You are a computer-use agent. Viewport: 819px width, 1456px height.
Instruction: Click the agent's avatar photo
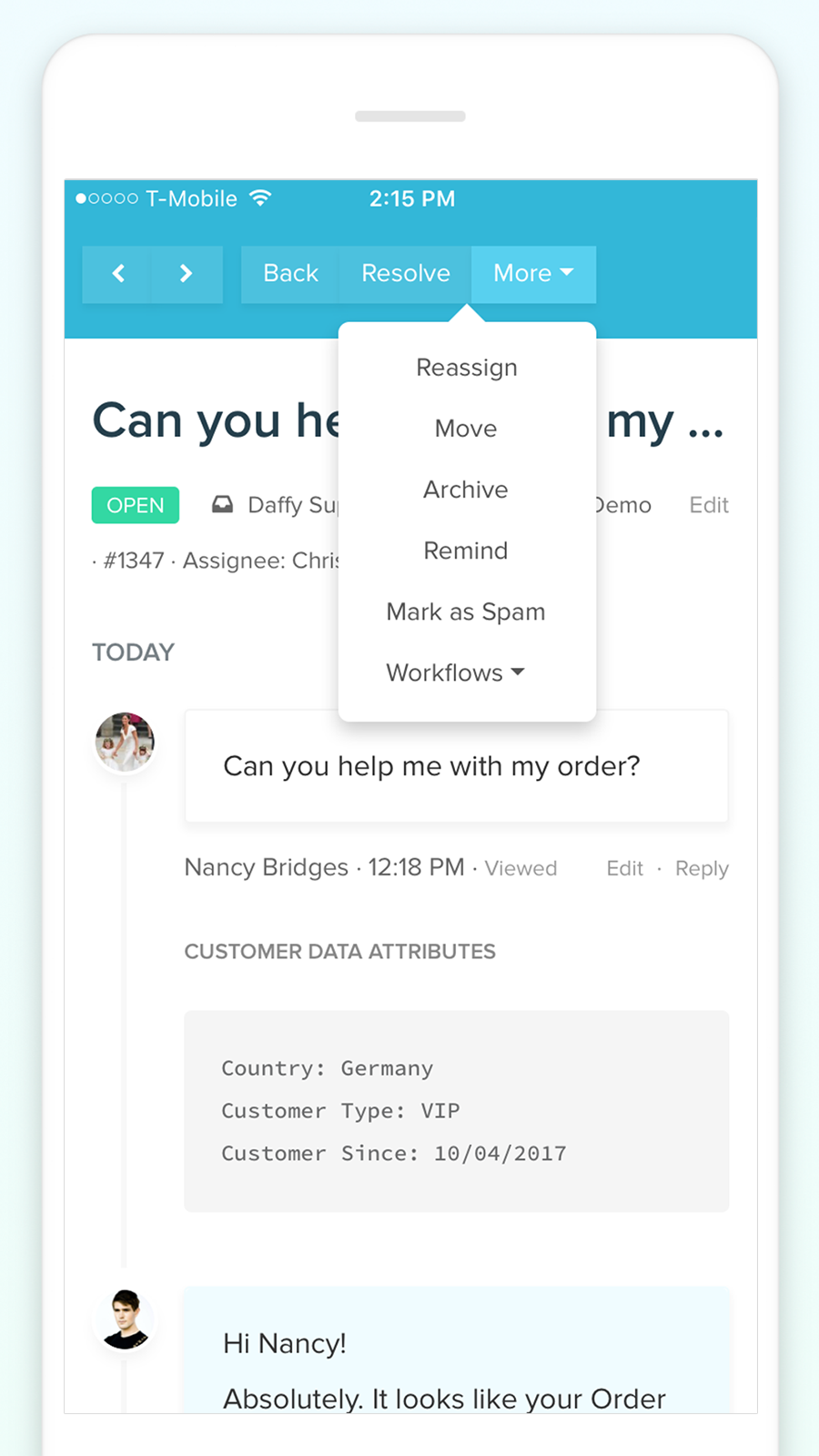click(125, 1319)
